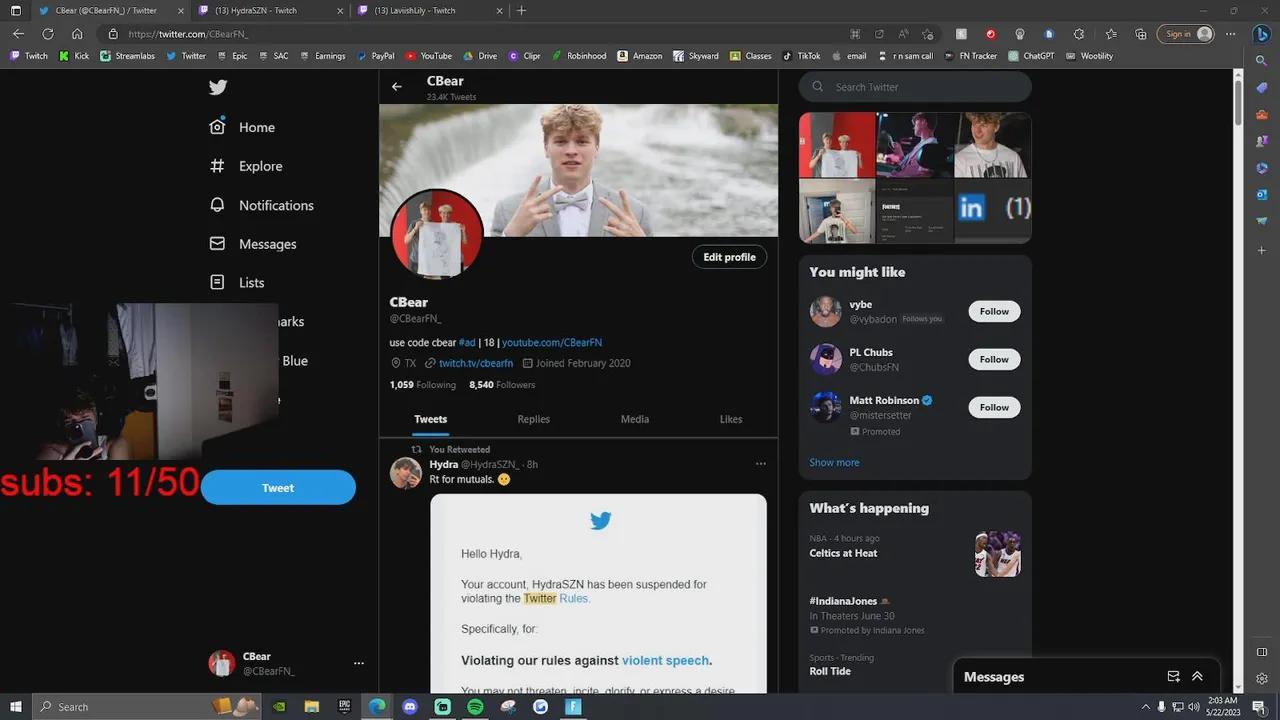Open Home from the Twitter sidebar
Image resolution: width=1280 pixels, height=720 pixels.
coord(242,127)
